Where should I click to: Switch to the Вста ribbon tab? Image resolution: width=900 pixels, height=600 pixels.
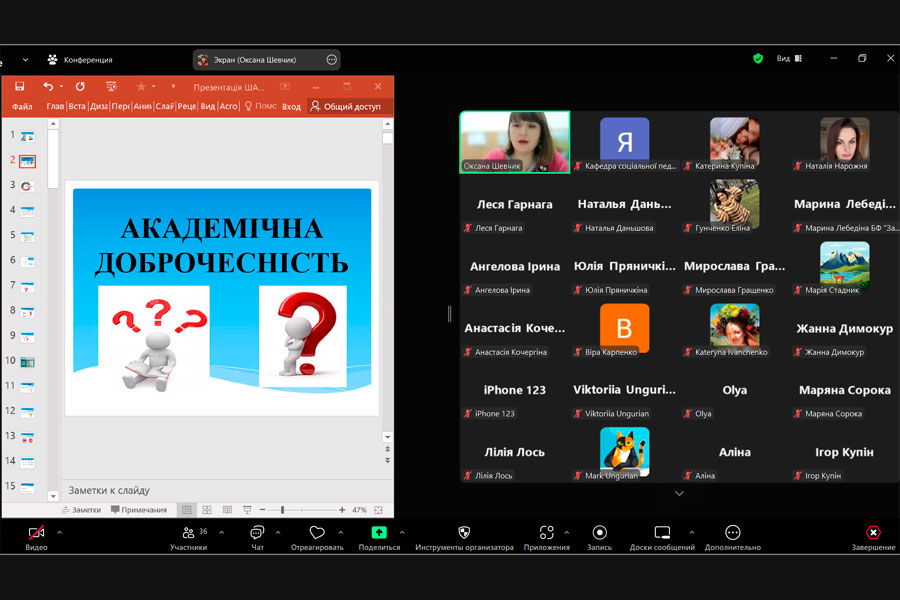point(77,106)
